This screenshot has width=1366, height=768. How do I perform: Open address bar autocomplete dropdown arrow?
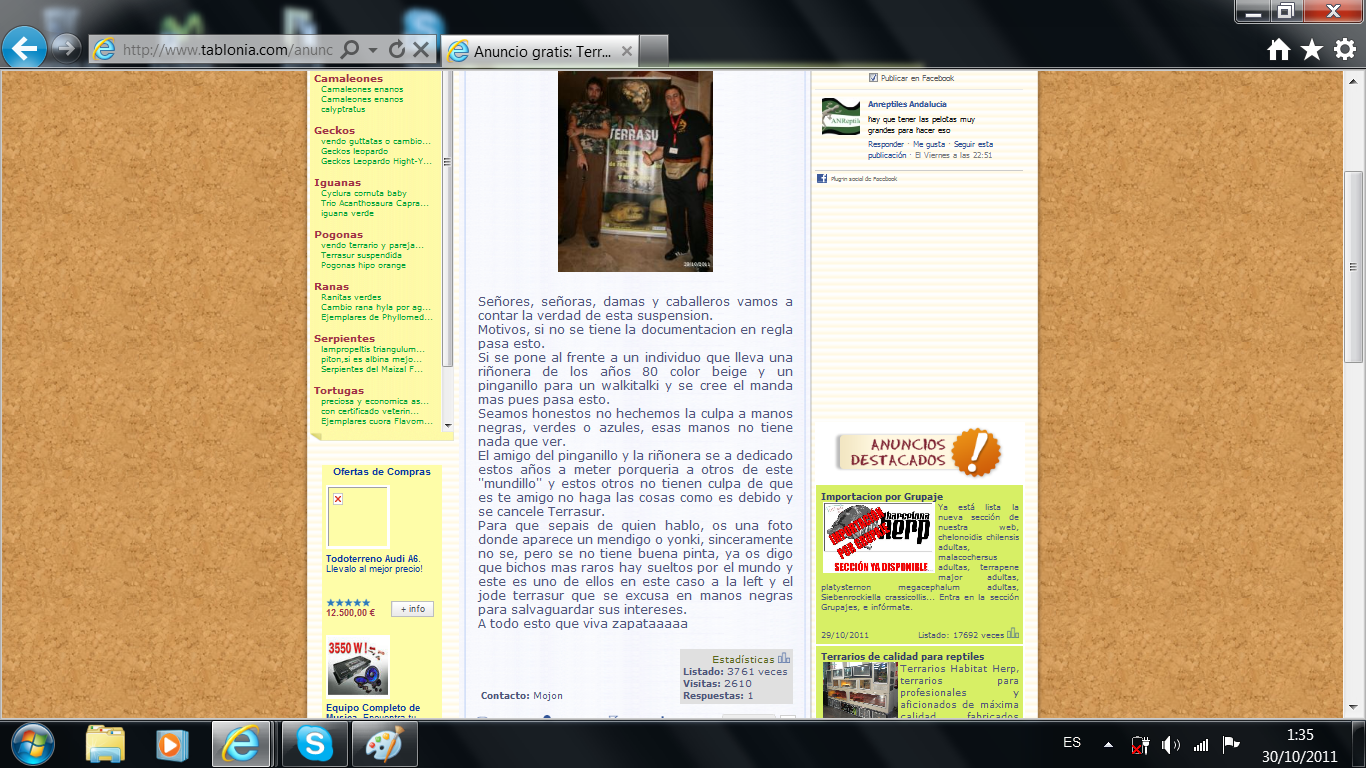coord(373,49)
